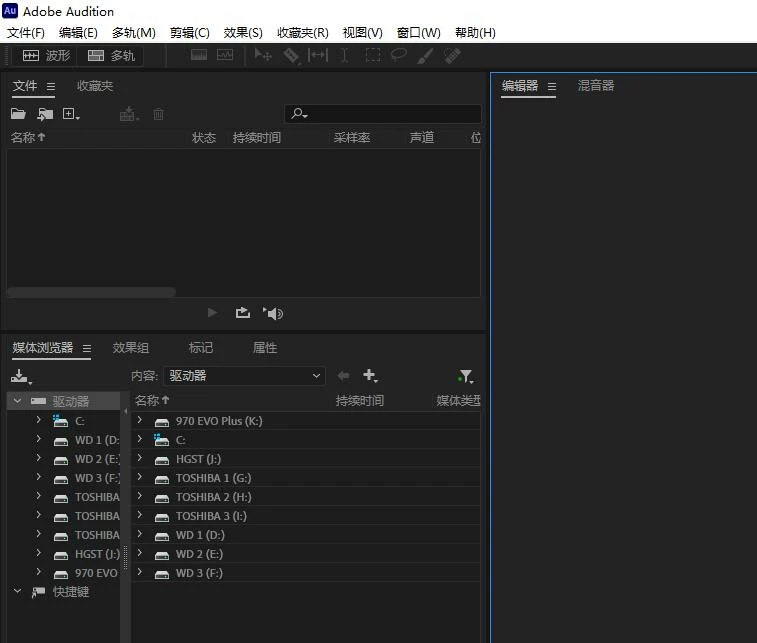Open the 窗口(W) menu
The height and width of the screenshot is (643, 757).
coord(419,33)
